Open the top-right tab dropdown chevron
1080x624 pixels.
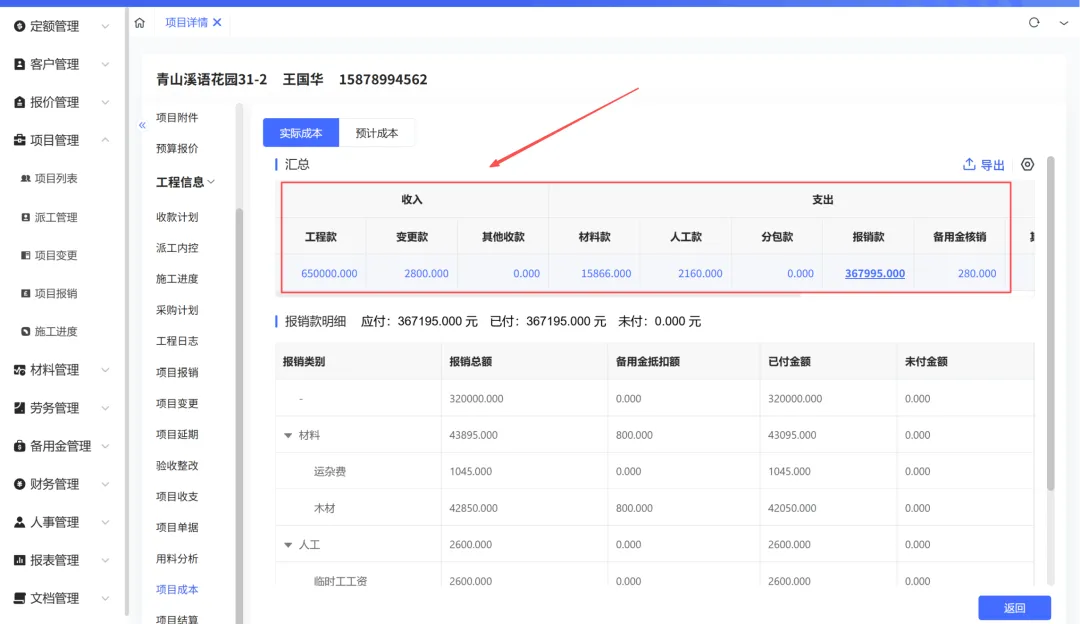coord(1063,23)
